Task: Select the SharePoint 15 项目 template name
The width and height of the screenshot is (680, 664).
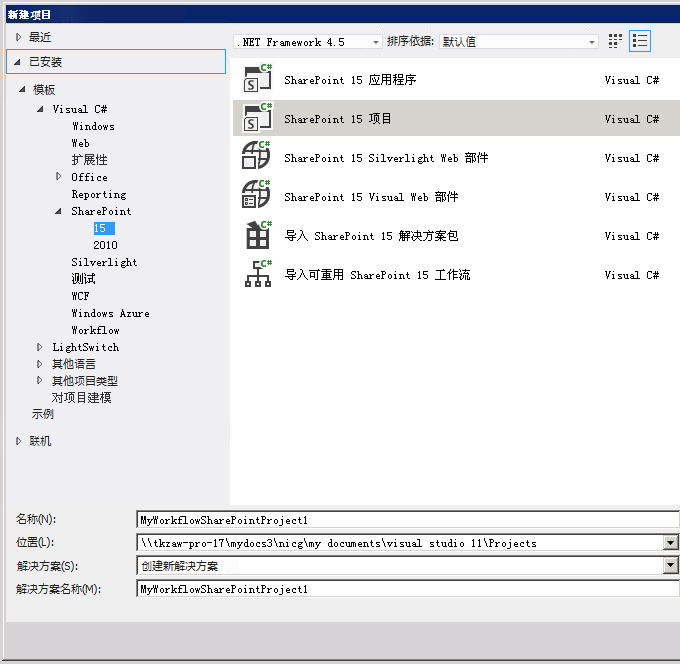Action: coord(337,119)
